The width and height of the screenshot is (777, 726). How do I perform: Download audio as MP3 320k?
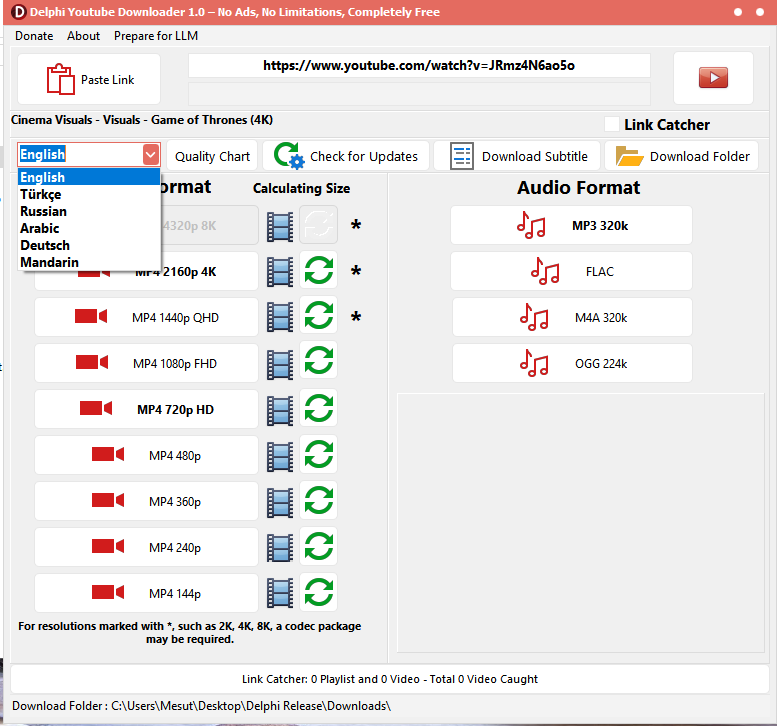pos(571,225)
